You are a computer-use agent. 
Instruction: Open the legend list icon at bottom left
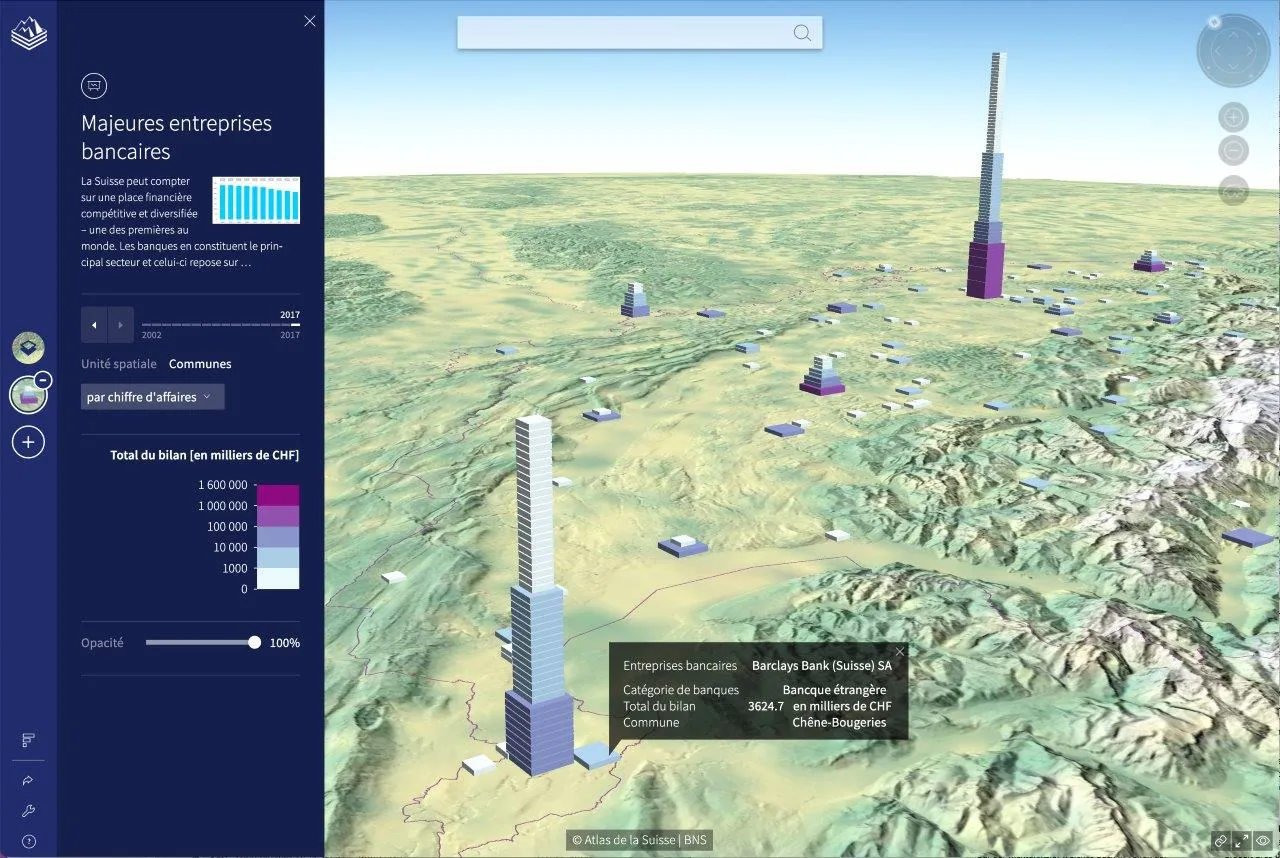pyautogui.click(x=28, y=740)
